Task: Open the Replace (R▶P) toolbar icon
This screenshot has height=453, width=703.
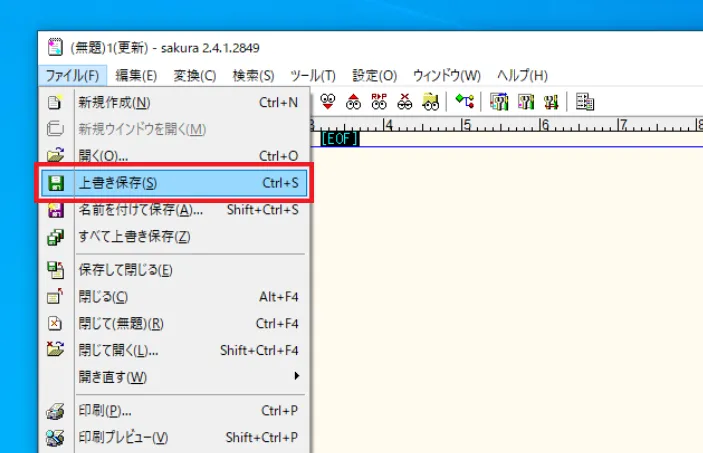Action: pyautogui.click(x=379, y=102)
